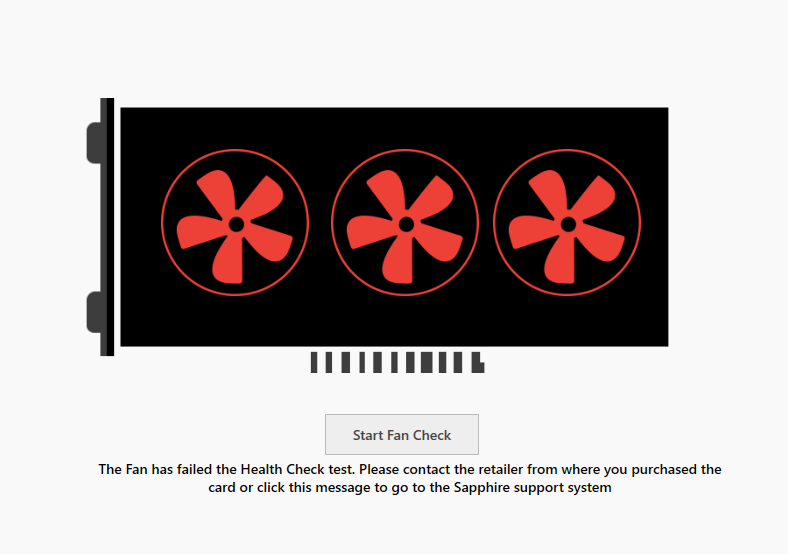Select the left red fan icon

pyautogui.click(x=235, y=223)
